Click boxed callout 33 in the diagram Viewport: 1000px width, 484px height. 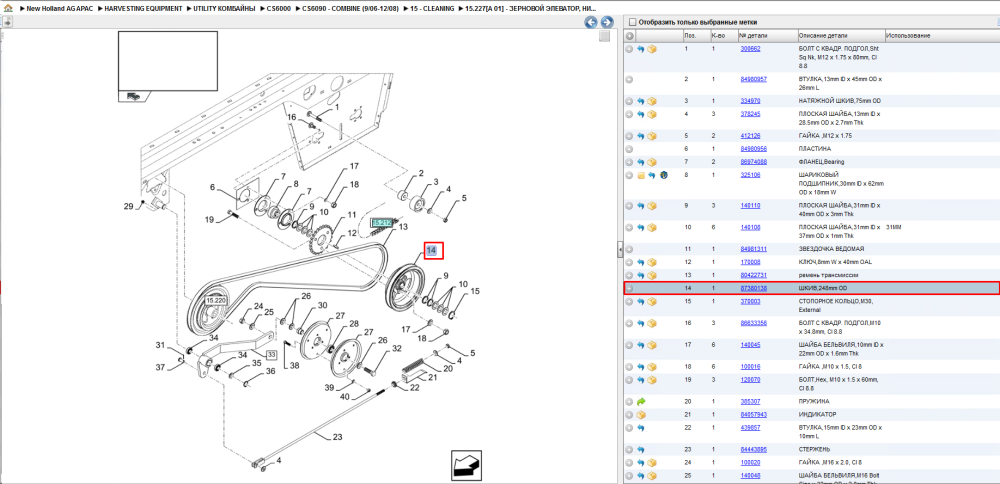272,355
